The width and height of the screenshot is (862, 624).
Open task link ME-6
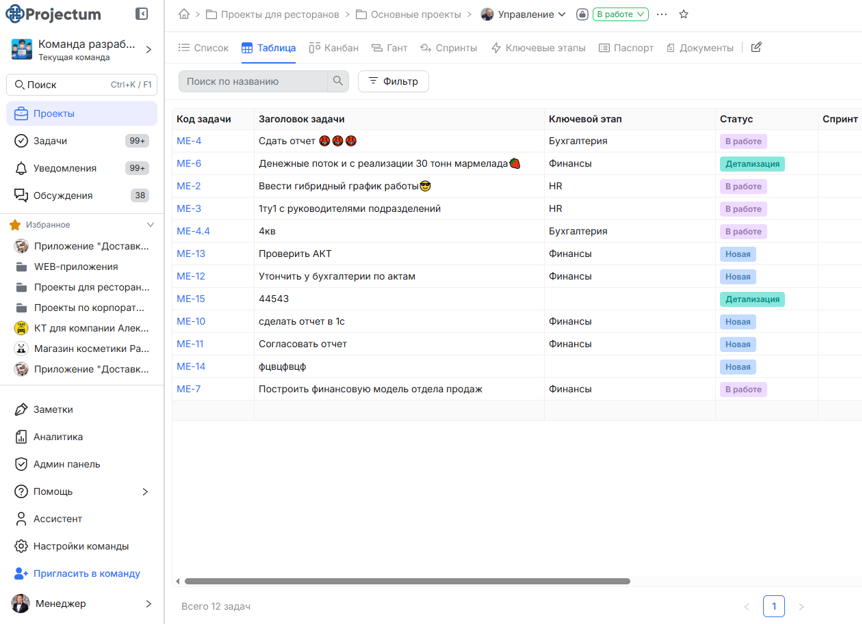pos(189,163)
